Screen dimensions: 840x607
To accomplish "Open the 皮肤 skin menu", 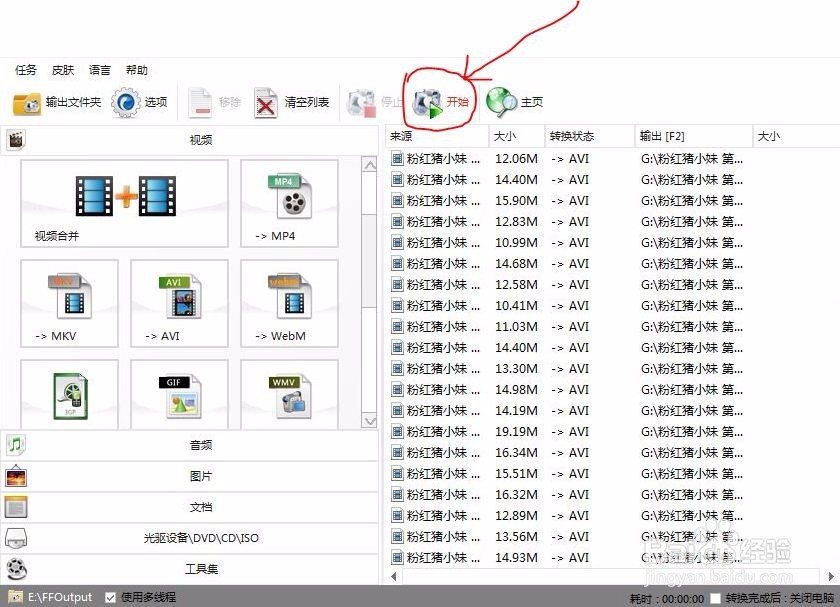I will tap(63, 70).
